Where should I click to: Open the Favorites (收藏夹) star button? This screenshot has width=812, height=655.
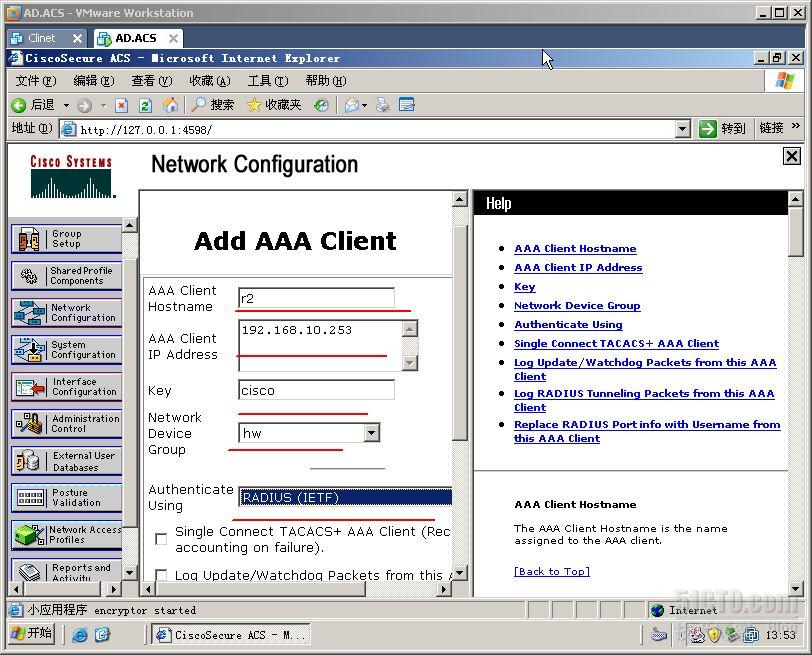pyautogui.click(x=274, y=105)
